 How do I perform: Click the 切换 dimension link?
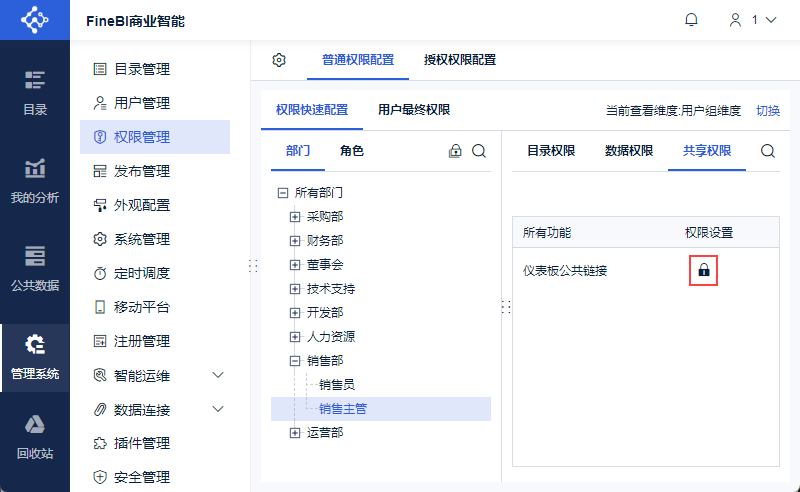(767, 111)
